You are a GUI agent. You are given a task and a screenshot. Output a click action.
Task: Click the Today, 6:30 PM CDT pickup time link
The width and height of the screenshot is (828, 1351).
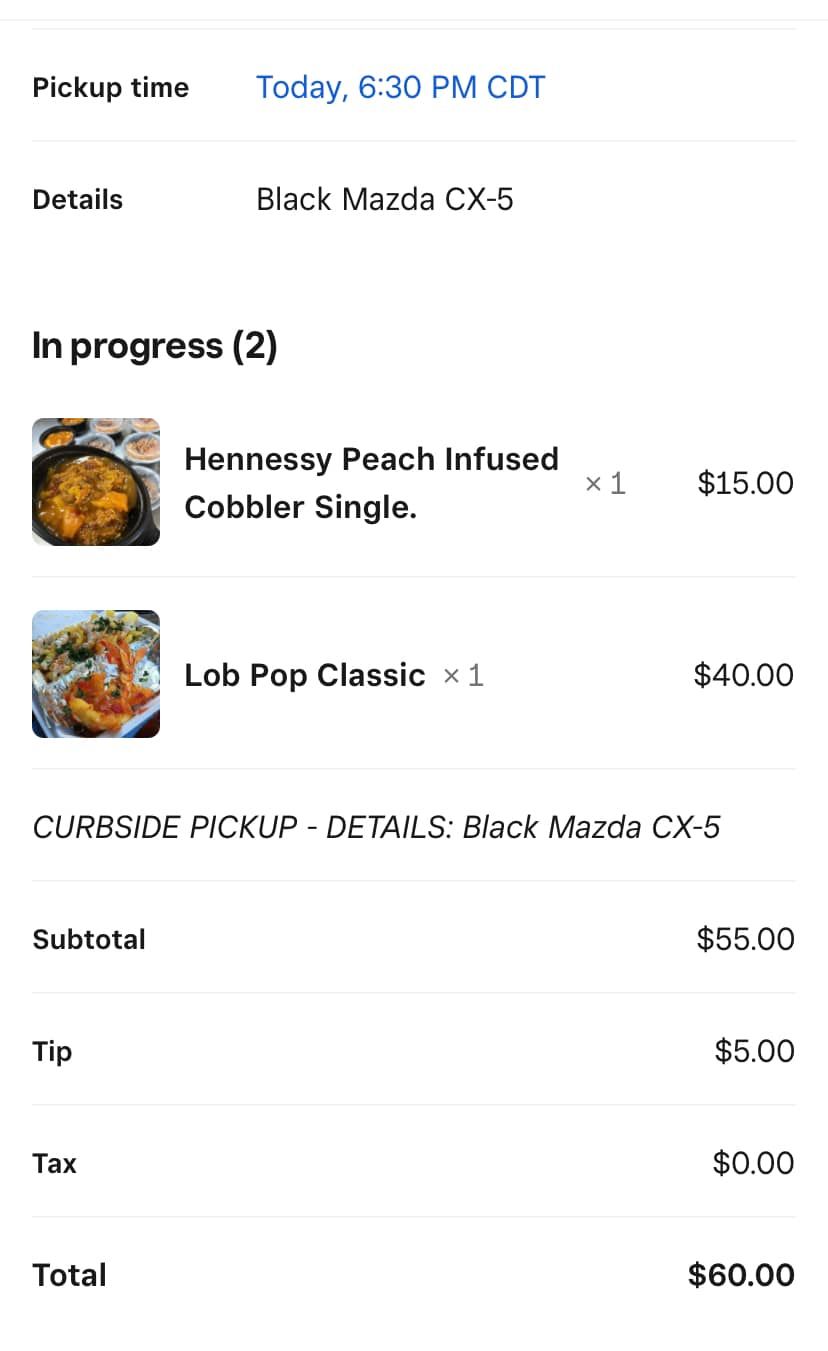pyautogui.click(x=400, y=87)
